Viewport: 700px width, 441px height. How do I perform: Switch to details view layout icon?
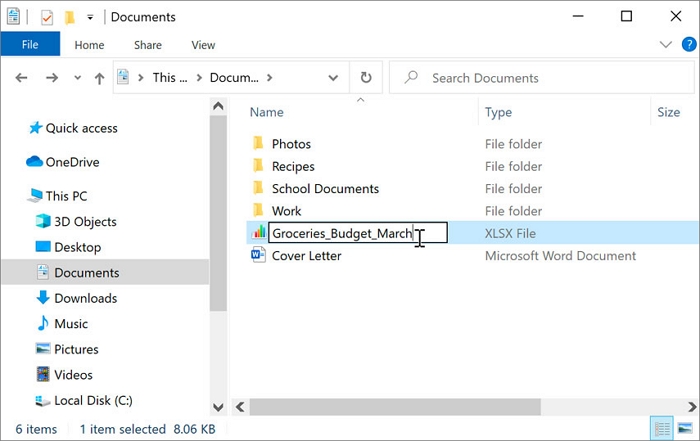[662, 429]
